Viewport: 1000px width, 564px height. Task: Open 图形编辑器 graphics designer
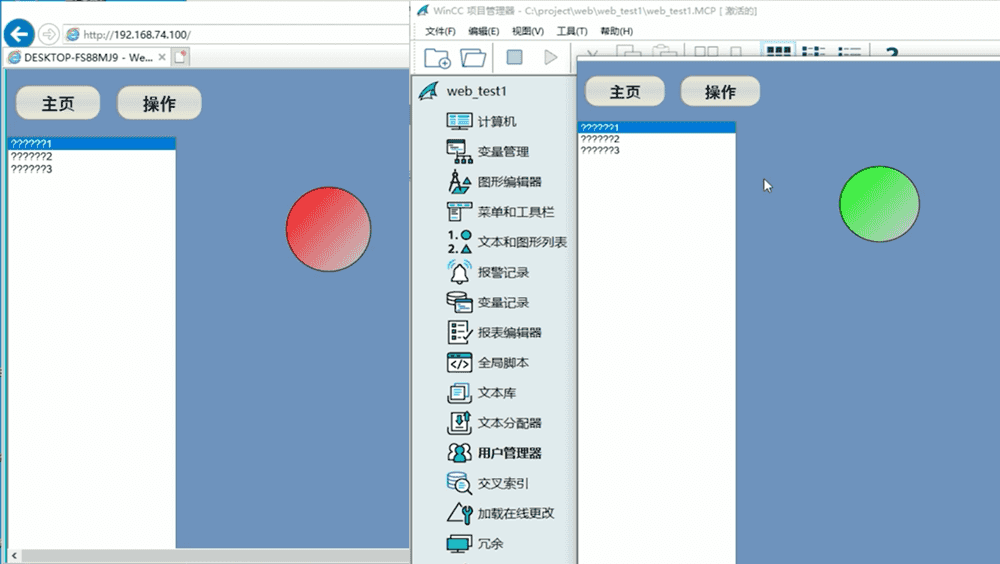coord(459,182)
